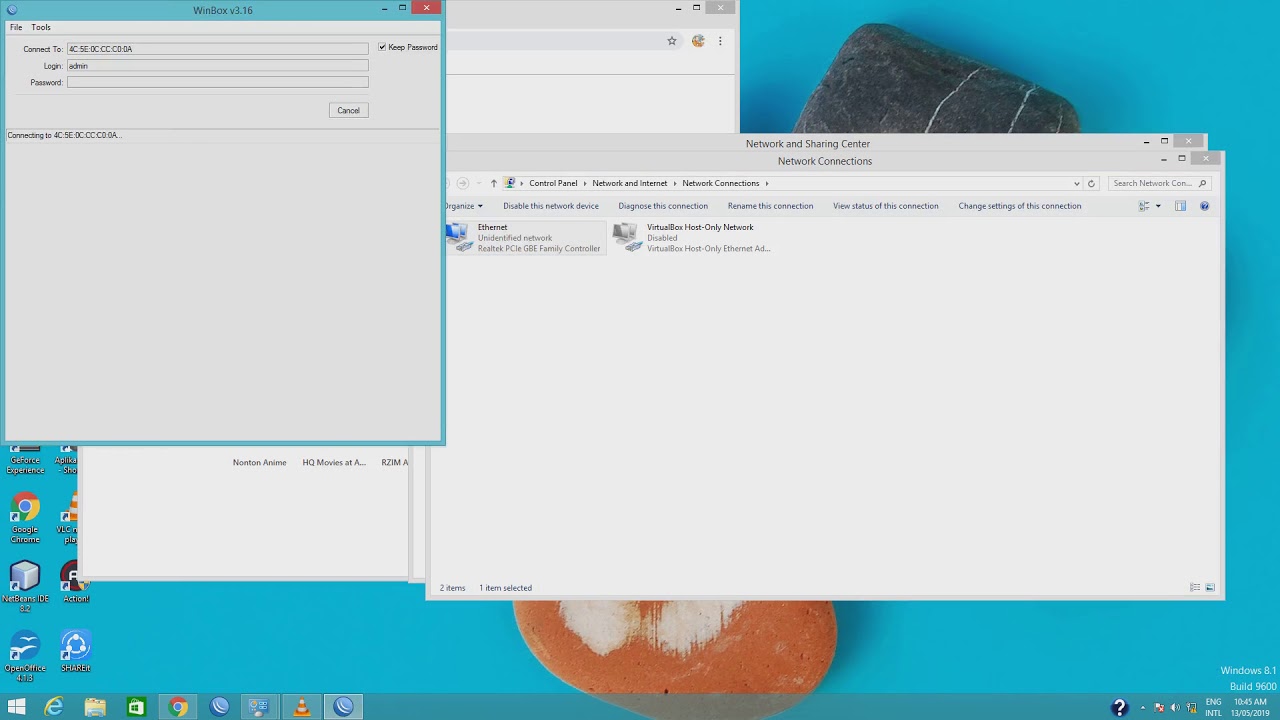Screen dimensions: 1280x720
Task: Show the preview pane in Network Connections
Action: (1180, 206)
